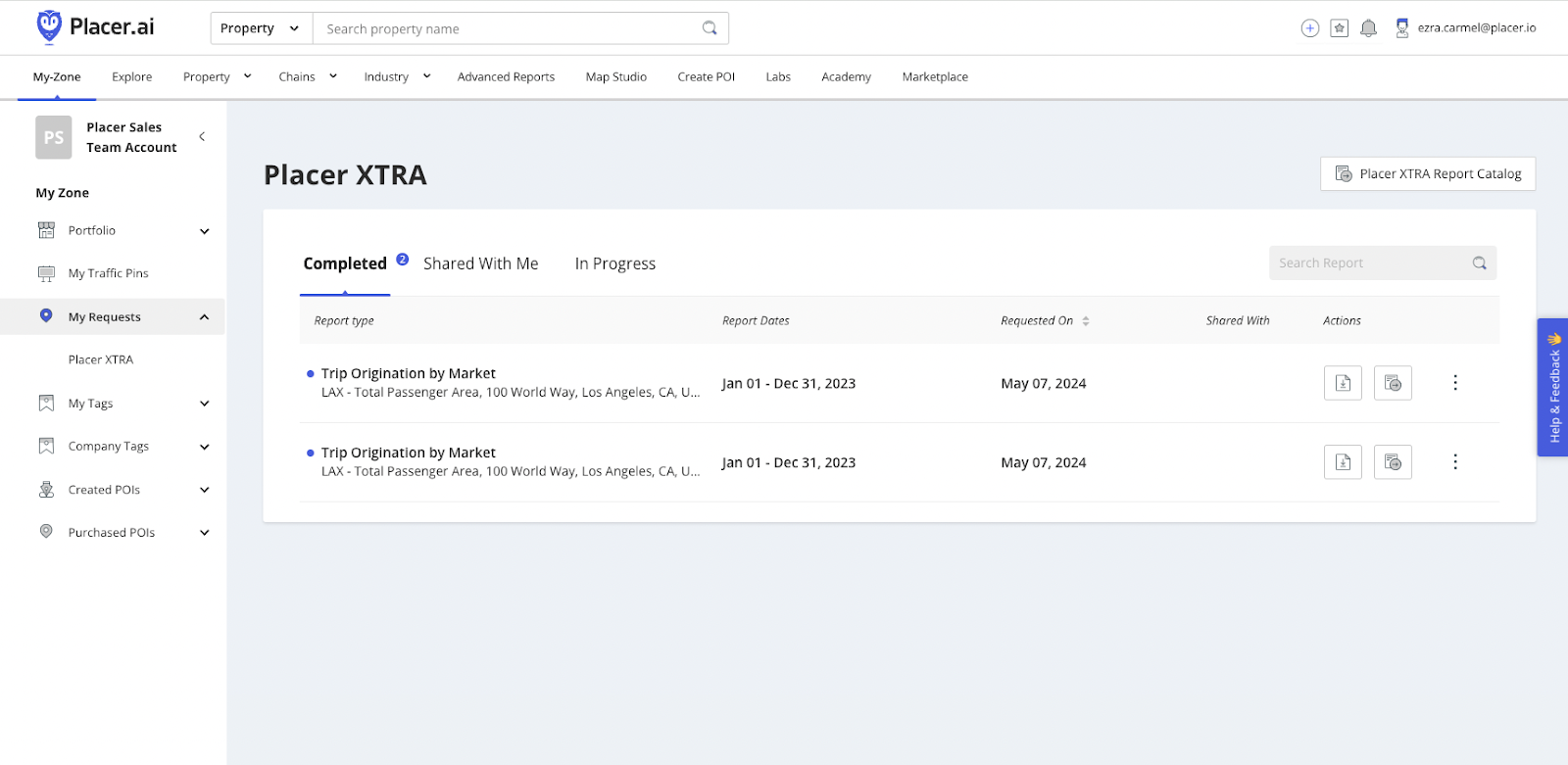Expand the Purchased POIs section chevron
Screen dimensions: 1568x765
pos(205,533)
